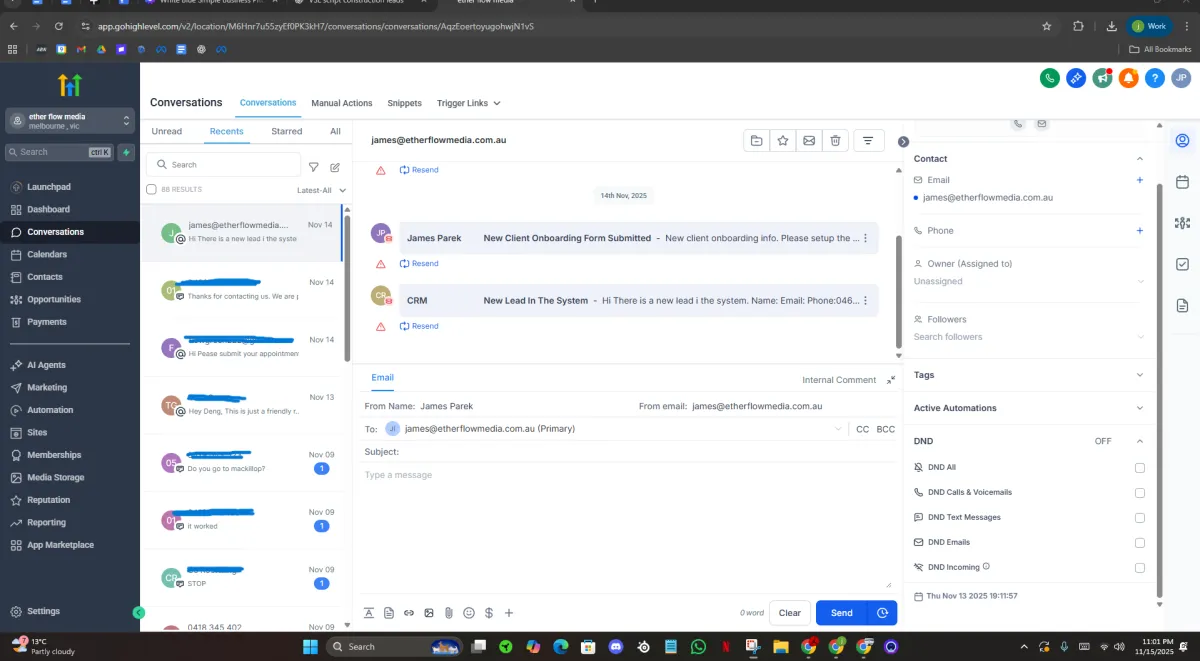Open the emoji picker
1200x661 pixels.
[x=469, y=613]
